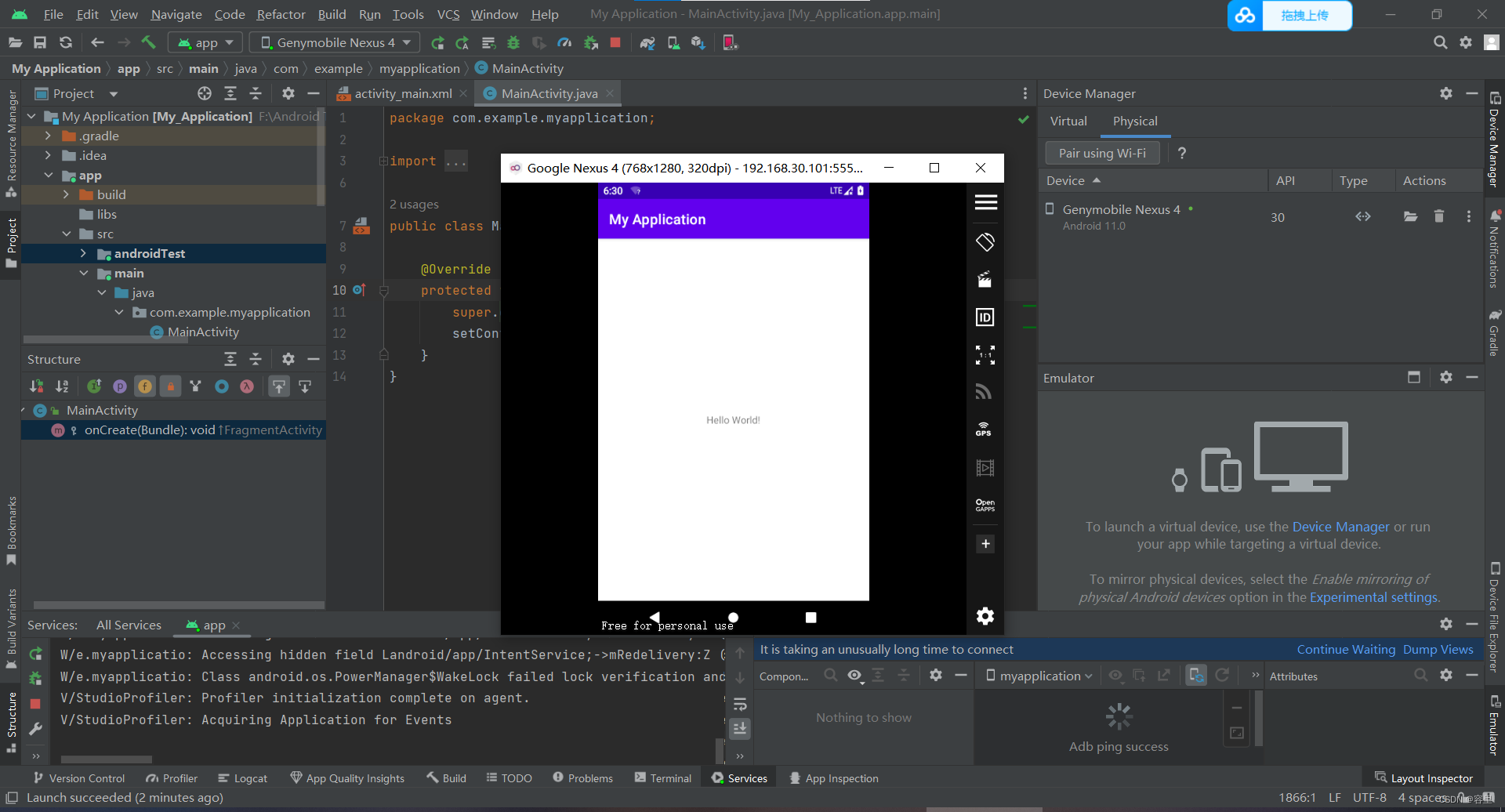Screen dimensions: 1505x812
Task: Sort methods alphabetically in Structure panel
Action: coord(62,386)
